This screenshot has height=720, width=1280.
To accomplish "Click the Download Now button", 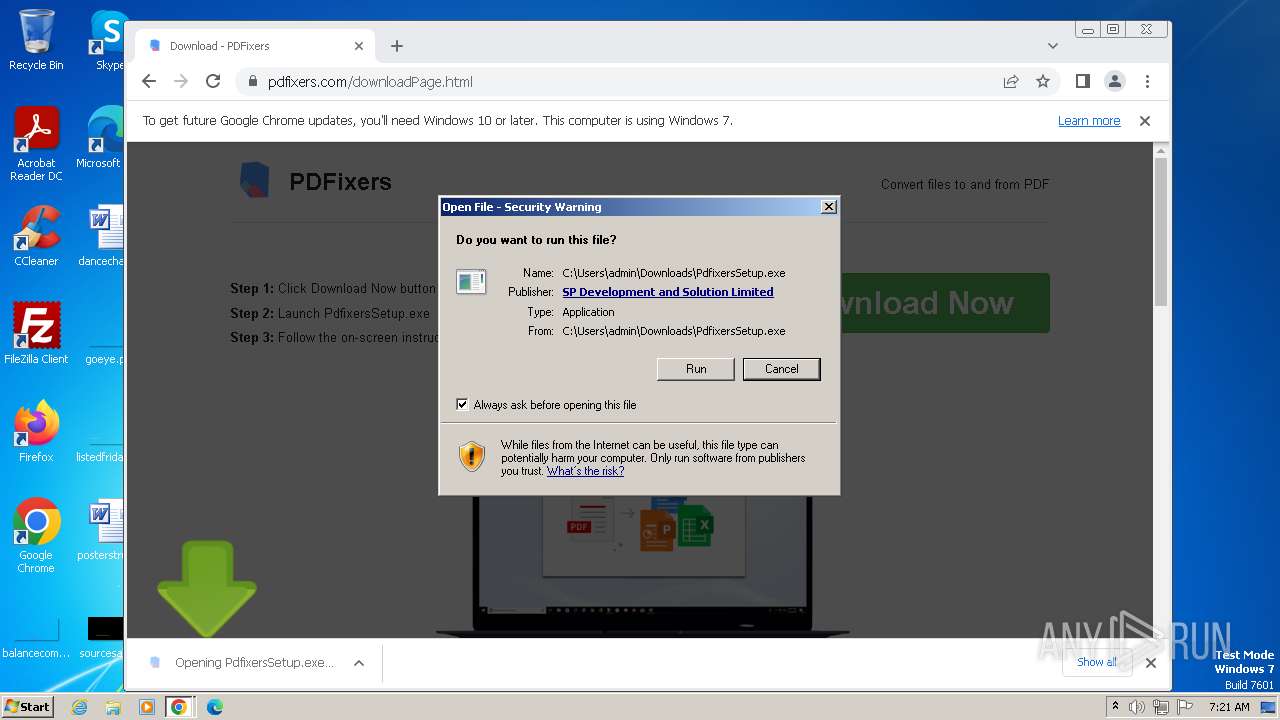I will click(944, 303).
